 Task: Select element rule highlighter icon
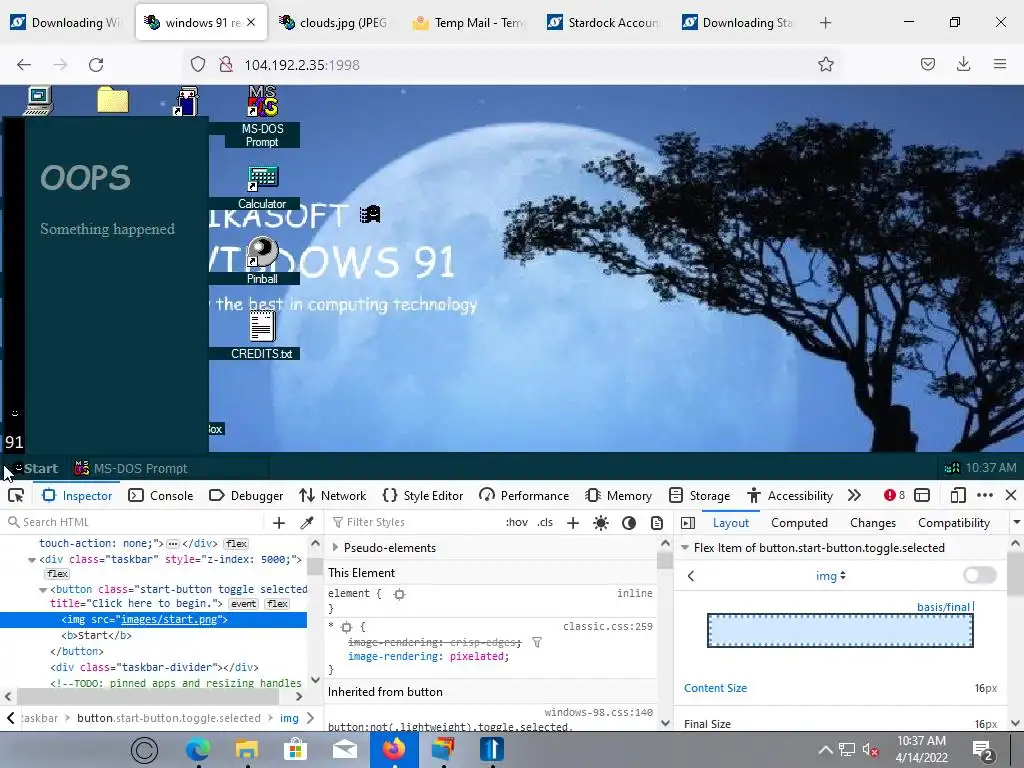point(399,594)
